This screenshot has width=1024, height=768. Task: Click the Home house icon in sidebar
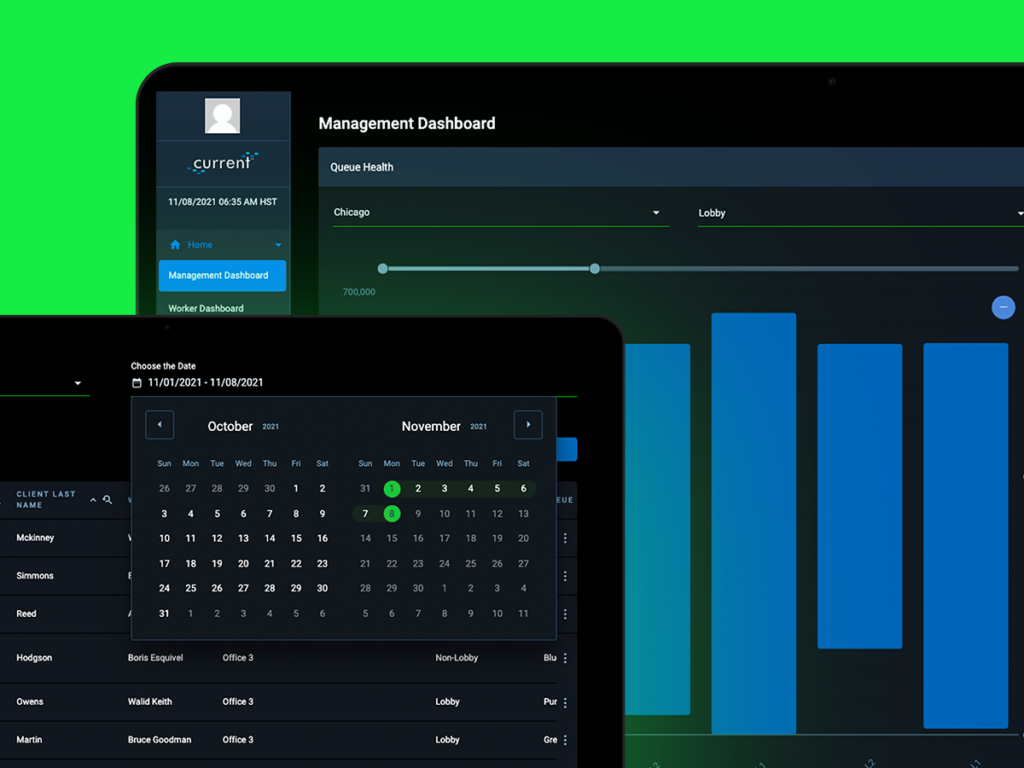coord(175,245)
